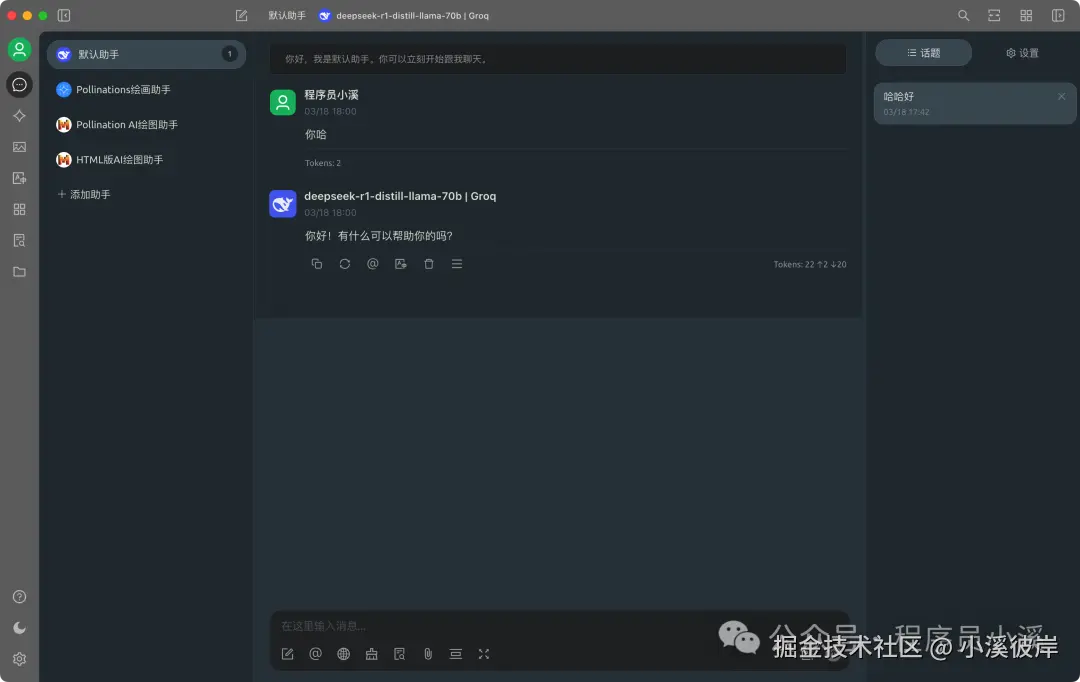1080x682 pixels.
Task: Open the translation sidebar icon
Action: [19, 177]
